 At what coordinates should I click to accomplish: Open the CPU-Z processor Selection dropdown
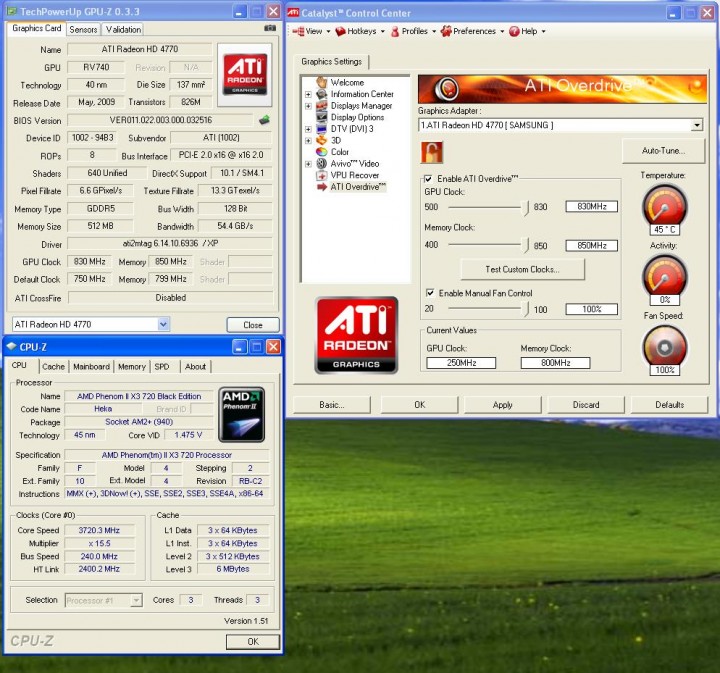click(136, 600)
